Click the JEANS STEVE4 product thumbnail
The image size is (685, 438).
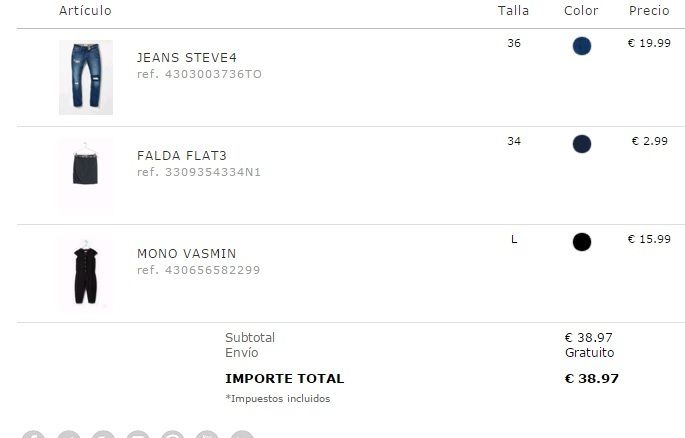click(85, 77)
